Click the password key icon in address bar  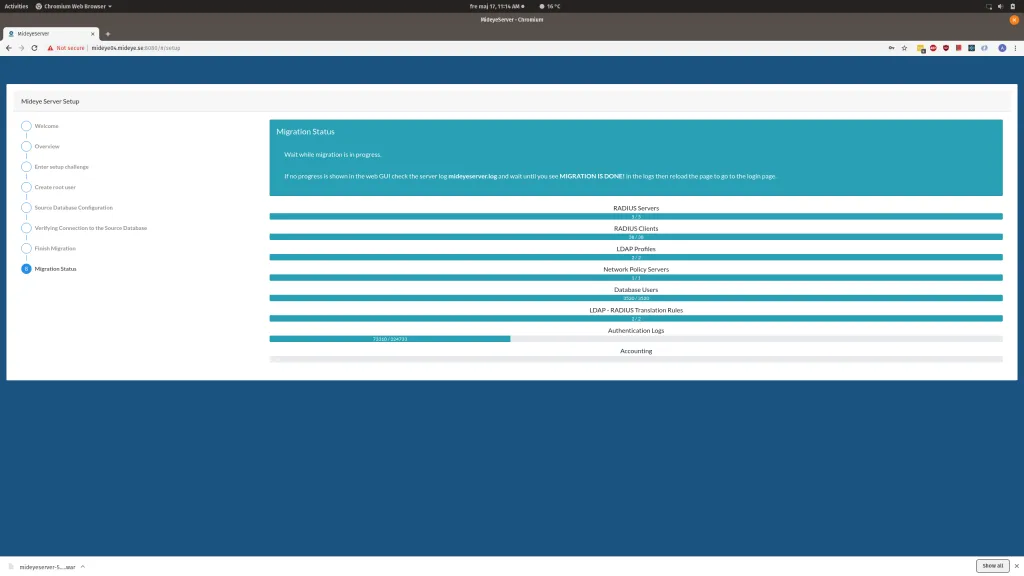pos(889,47)
